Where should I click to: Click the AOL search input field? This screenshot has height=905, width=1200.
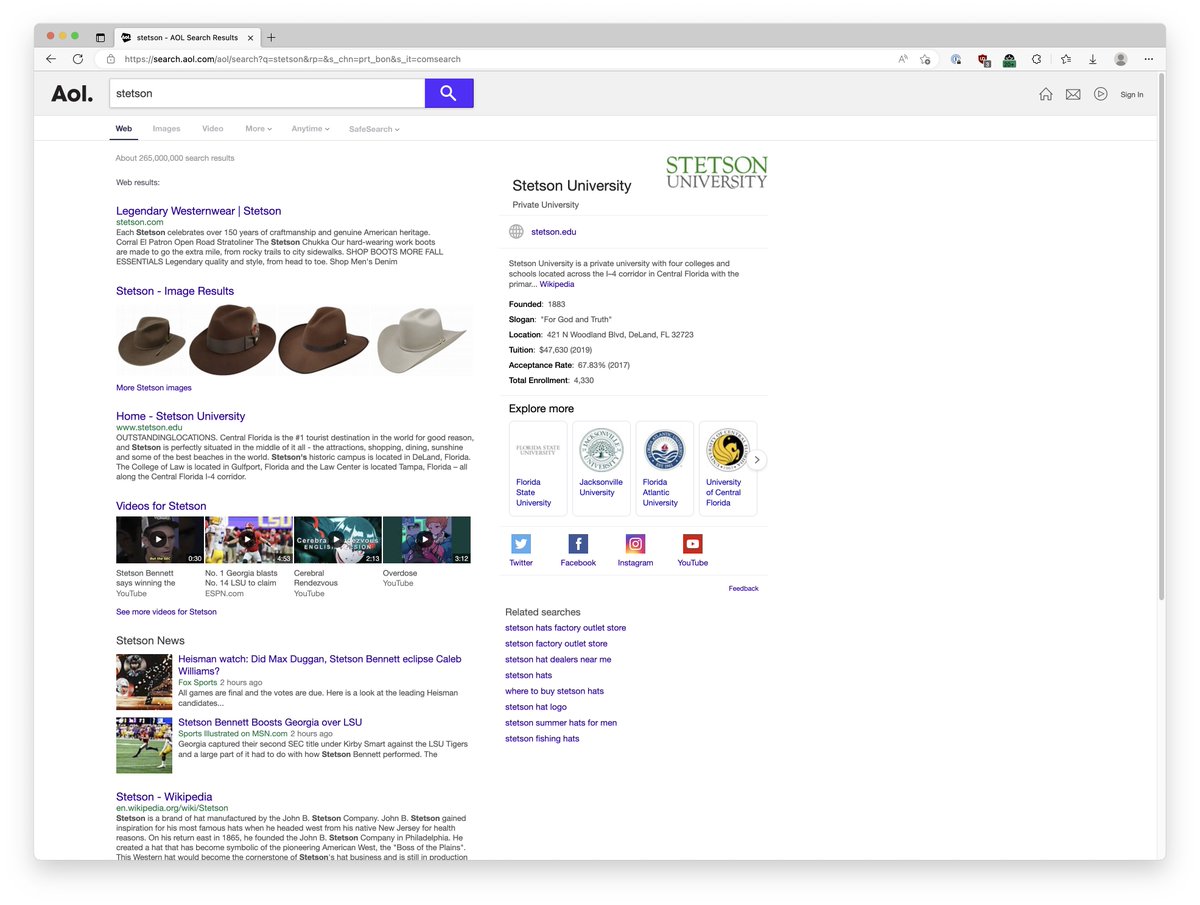pos(267,93)
